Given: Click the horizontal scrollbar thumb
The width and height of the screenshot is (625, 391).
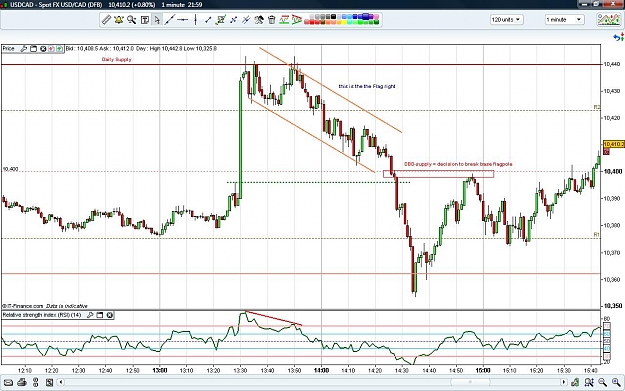Looking at the screenshot, I should pyautogui.click(x=470, y=383).
